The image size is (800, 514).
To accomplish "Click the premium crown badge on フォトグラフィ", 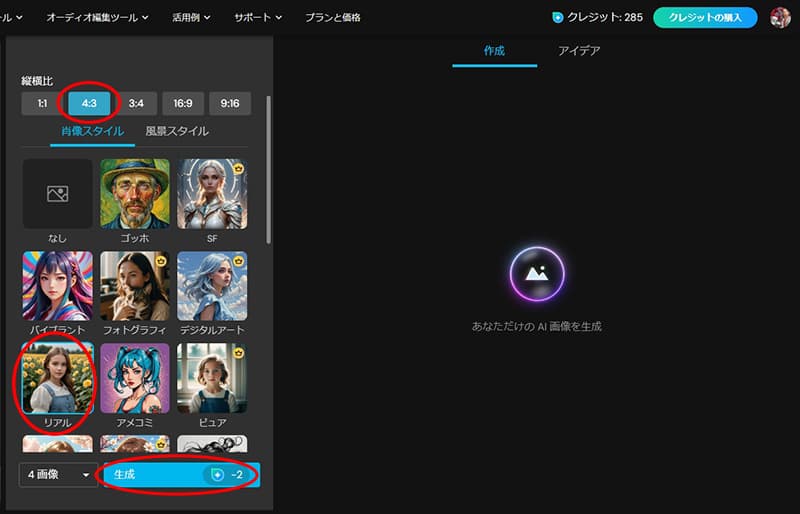I will coord(161,261).
